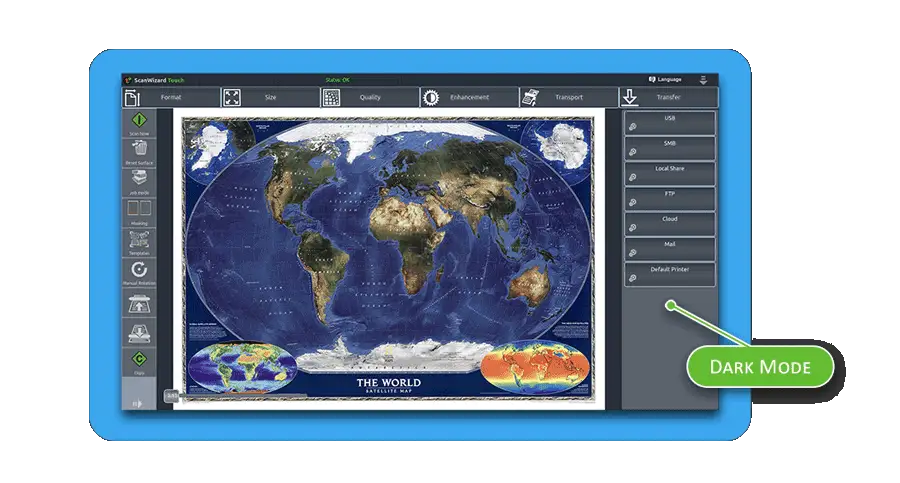The height and width of the screenshot is (483, 900).
Task: Pick the Local Share transfer option
Action: (670, 173)
